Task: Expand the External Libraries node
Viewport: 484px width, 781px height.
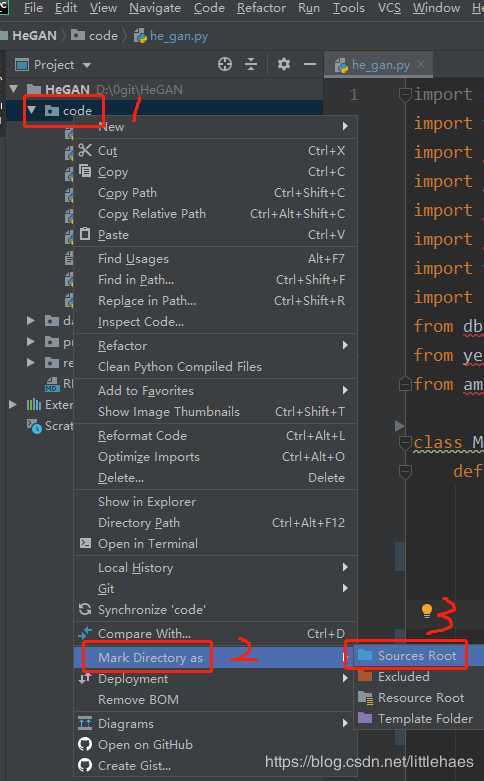Action: pyautogui.click(x=13, y=404)
